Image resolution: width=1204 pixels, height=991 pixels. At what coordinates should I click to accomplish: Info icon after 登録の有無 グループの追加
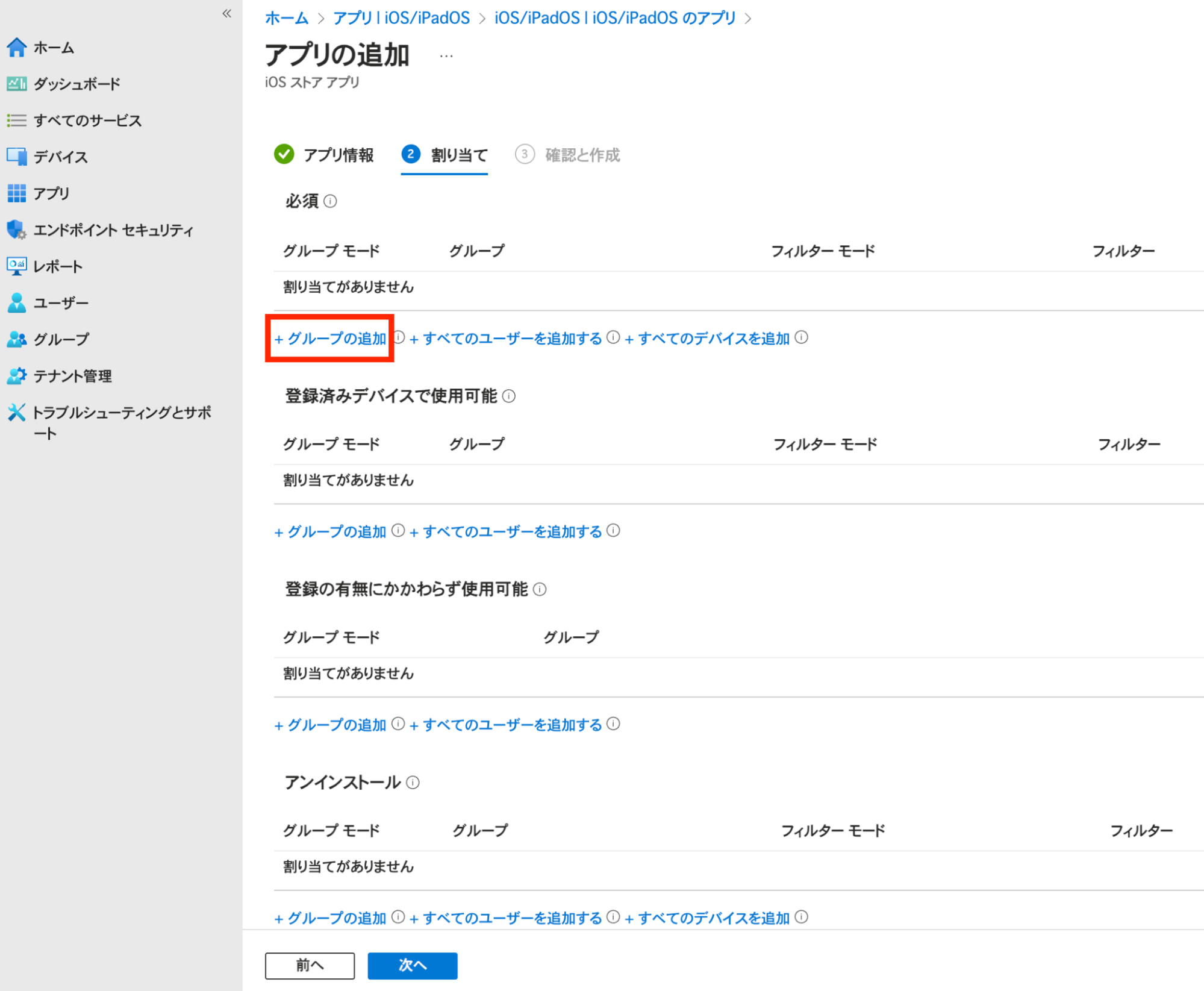point(398,724)
